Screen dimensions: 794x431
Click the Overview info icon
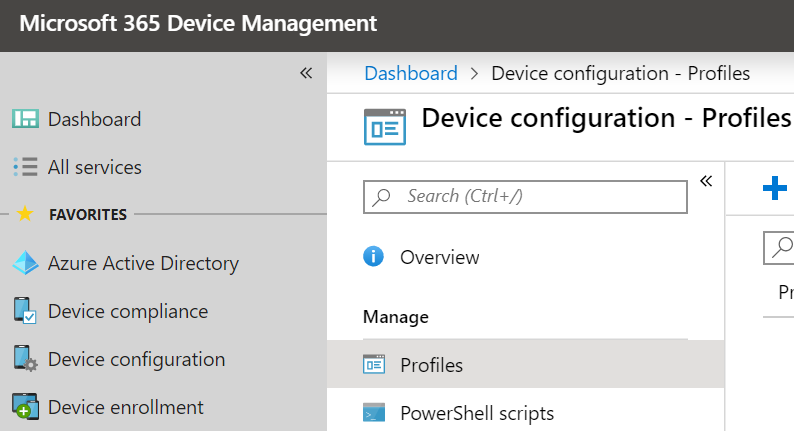tap(374, 257)
